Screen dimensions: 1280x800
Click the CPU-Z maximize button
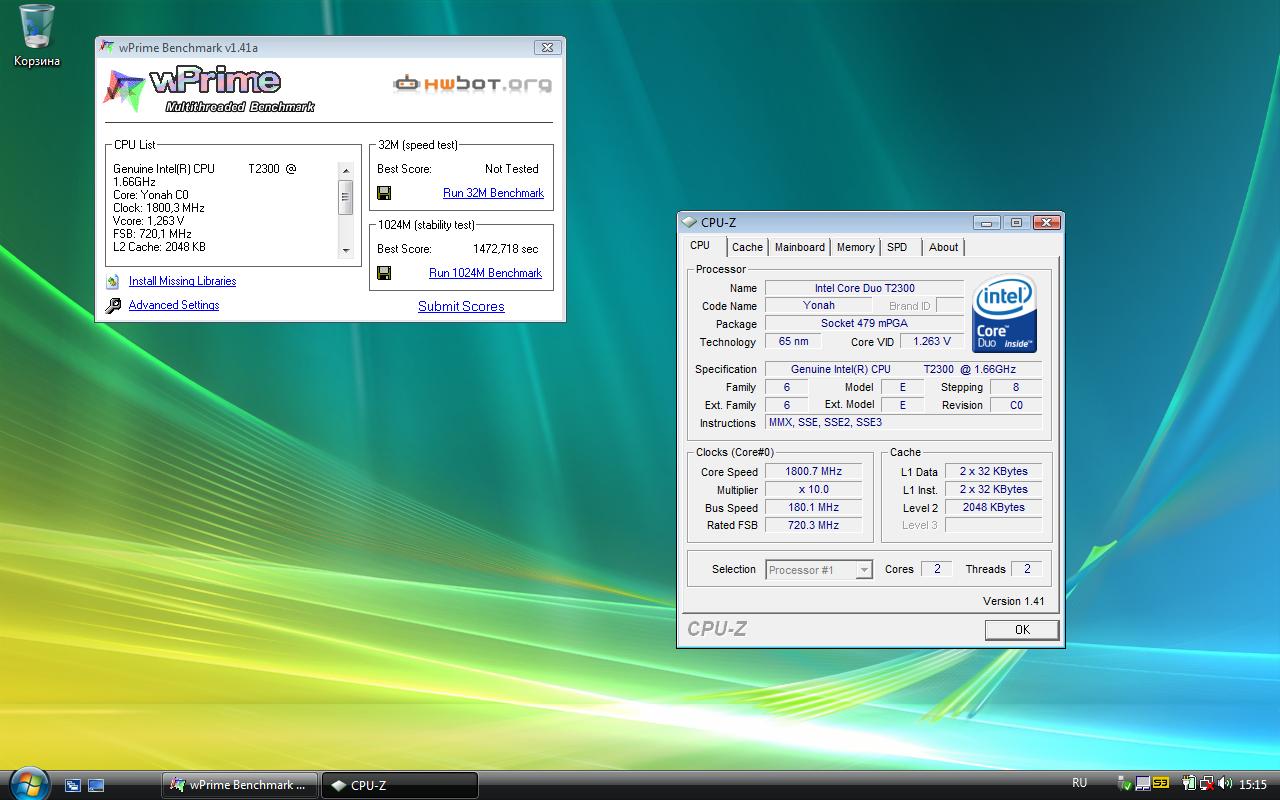(x=1016, y=222)
